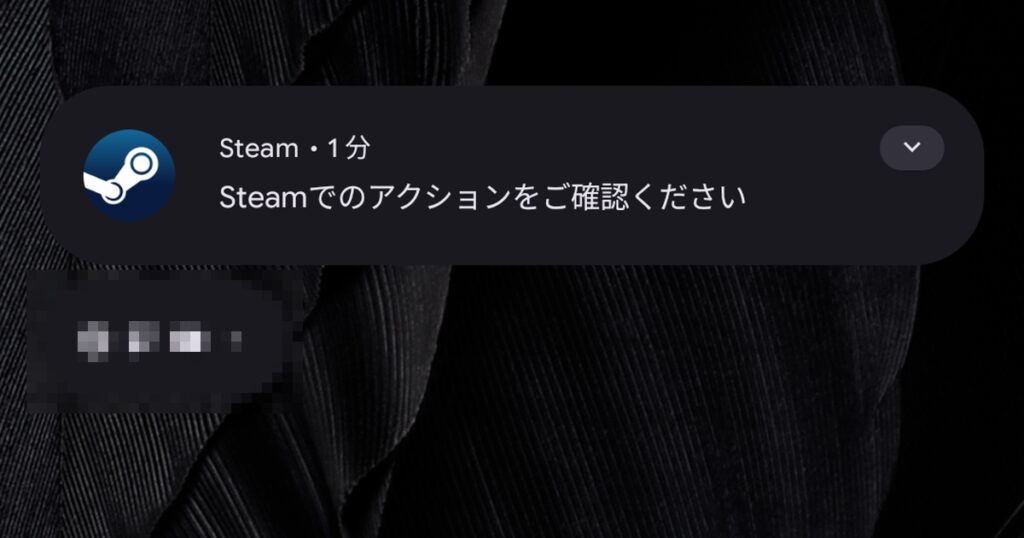Click the dot separator after Steam
Image resolution: width=1024 pixels, height=538 pixels.
tap(313, 150)
